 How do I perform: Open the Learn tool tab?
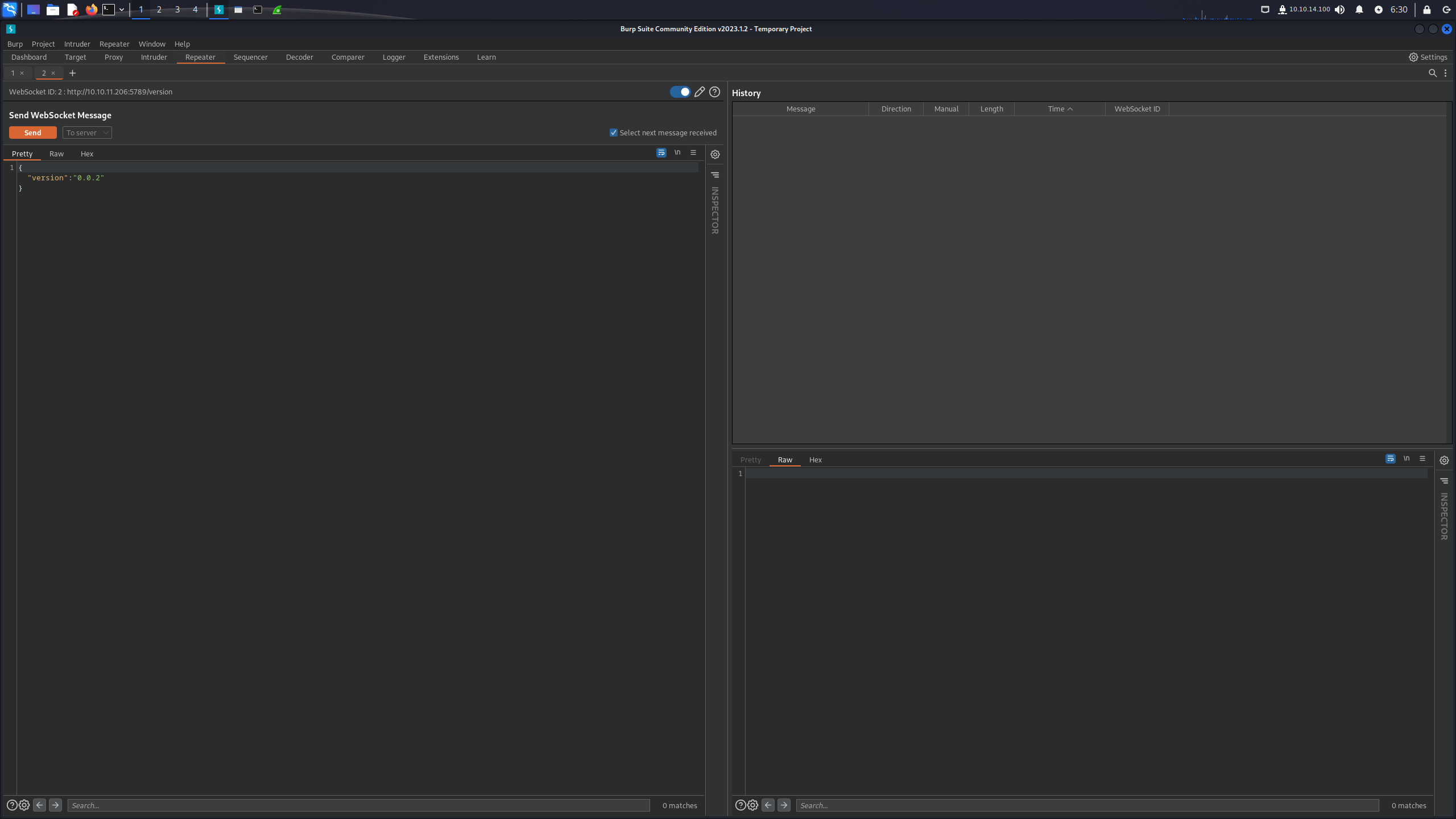tap(486, 57)
